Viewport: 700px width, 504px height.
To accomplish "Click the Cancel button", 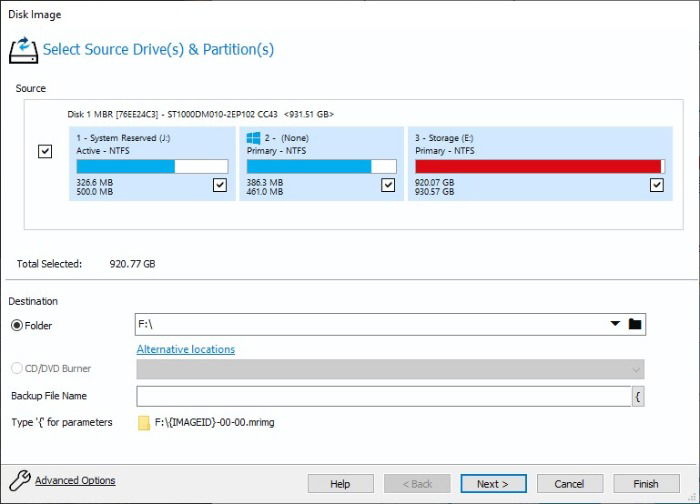I will pos(570,484).
